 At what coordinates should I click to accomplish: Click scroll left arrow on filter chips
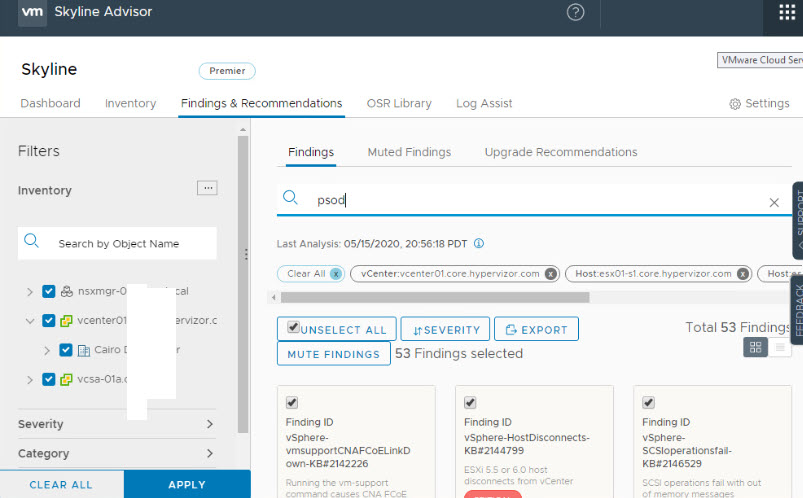pyautogui.click(x=273, y=297)
